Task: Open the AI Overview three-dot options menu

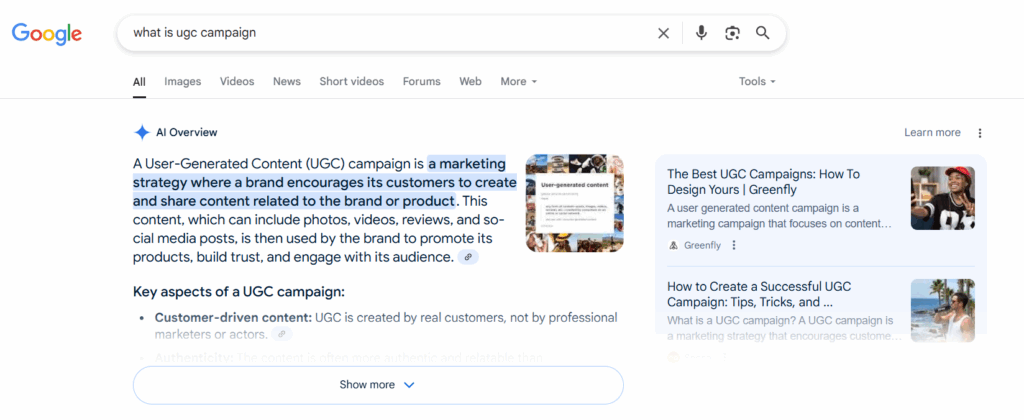Action: 980,133
